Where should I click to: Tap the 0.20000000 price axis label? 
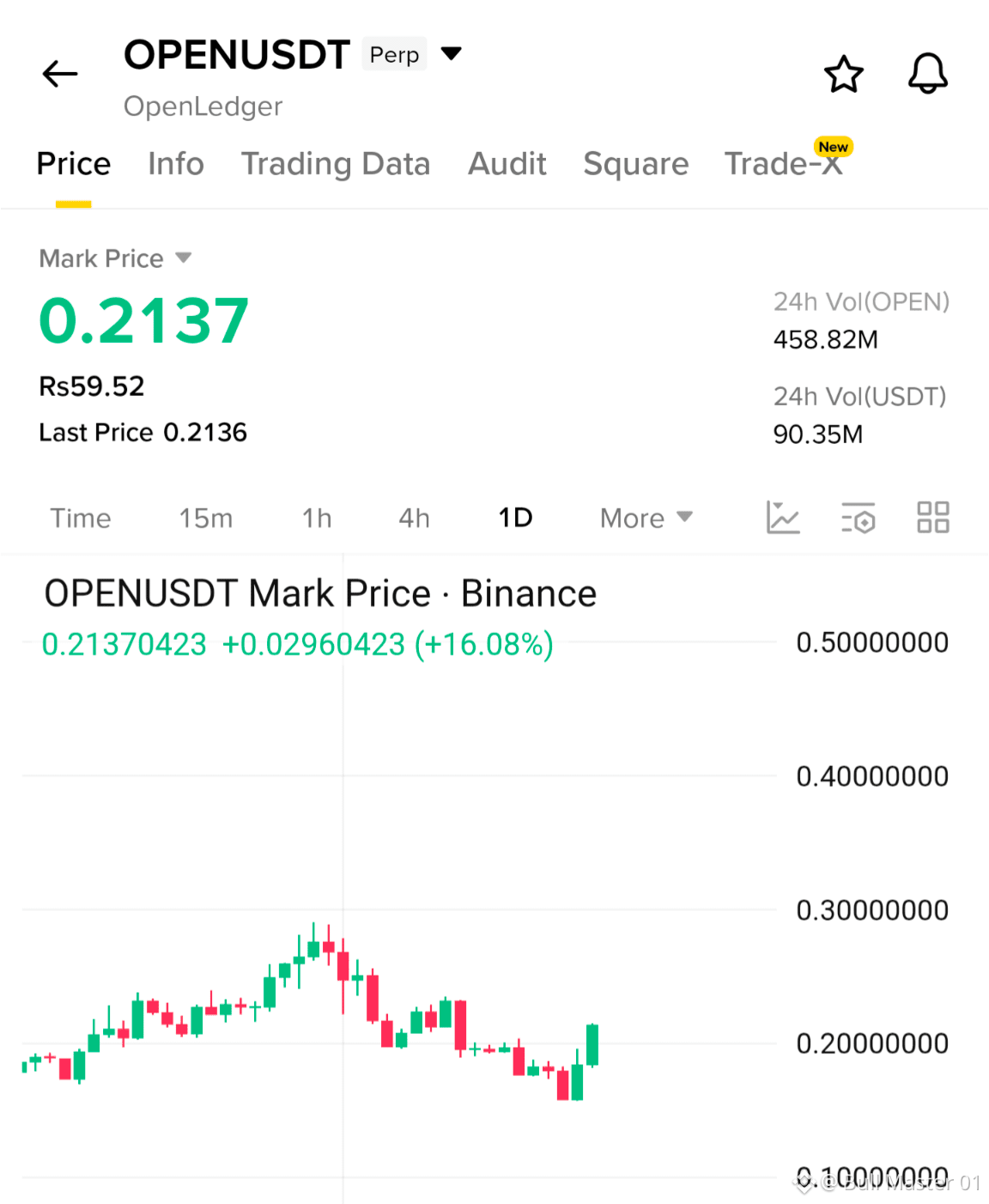tap(872, 1043)
